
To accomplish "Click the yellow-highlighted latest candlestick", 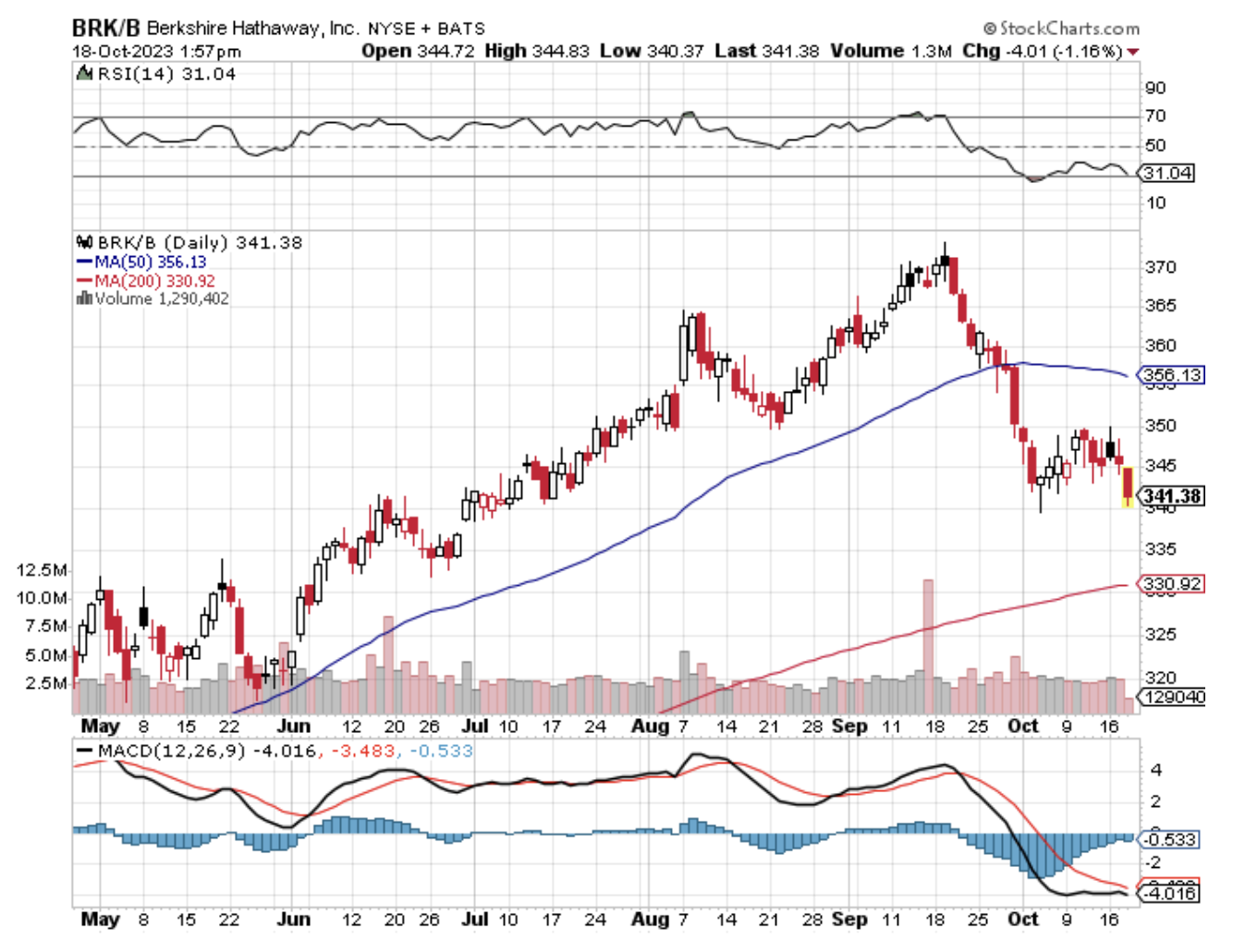I will click(1128, 486).
